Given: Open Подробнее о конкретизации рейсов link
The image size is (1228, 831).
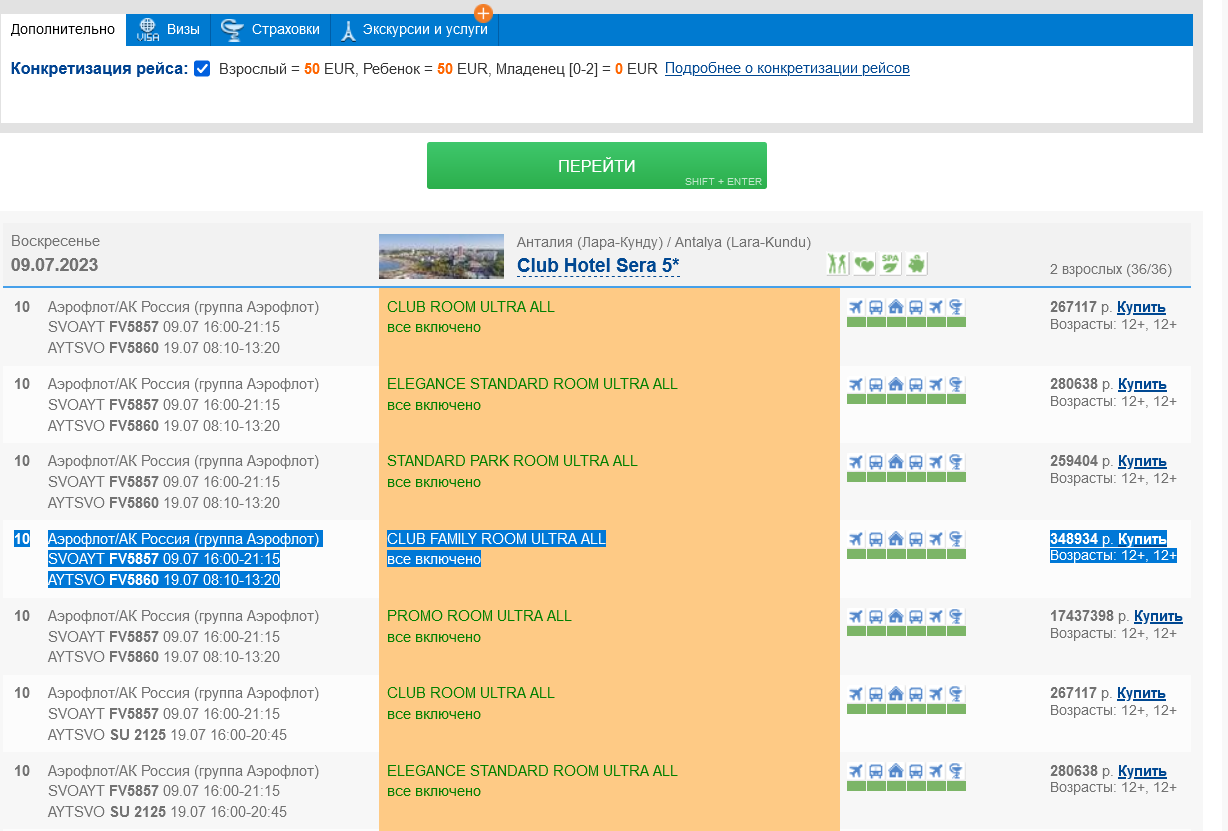Looking at the screenshot, I should tap(787, 69).
